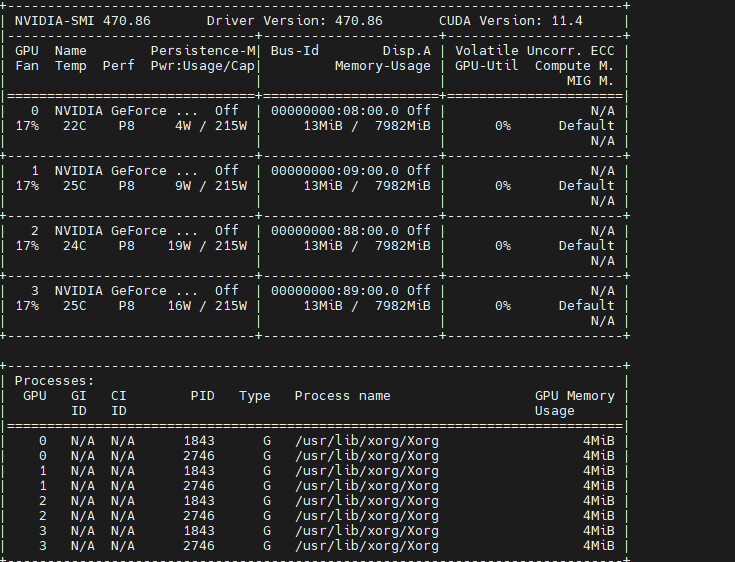
Task: Select the Driver Version: 470.86 text
Action: pos(294,21)
